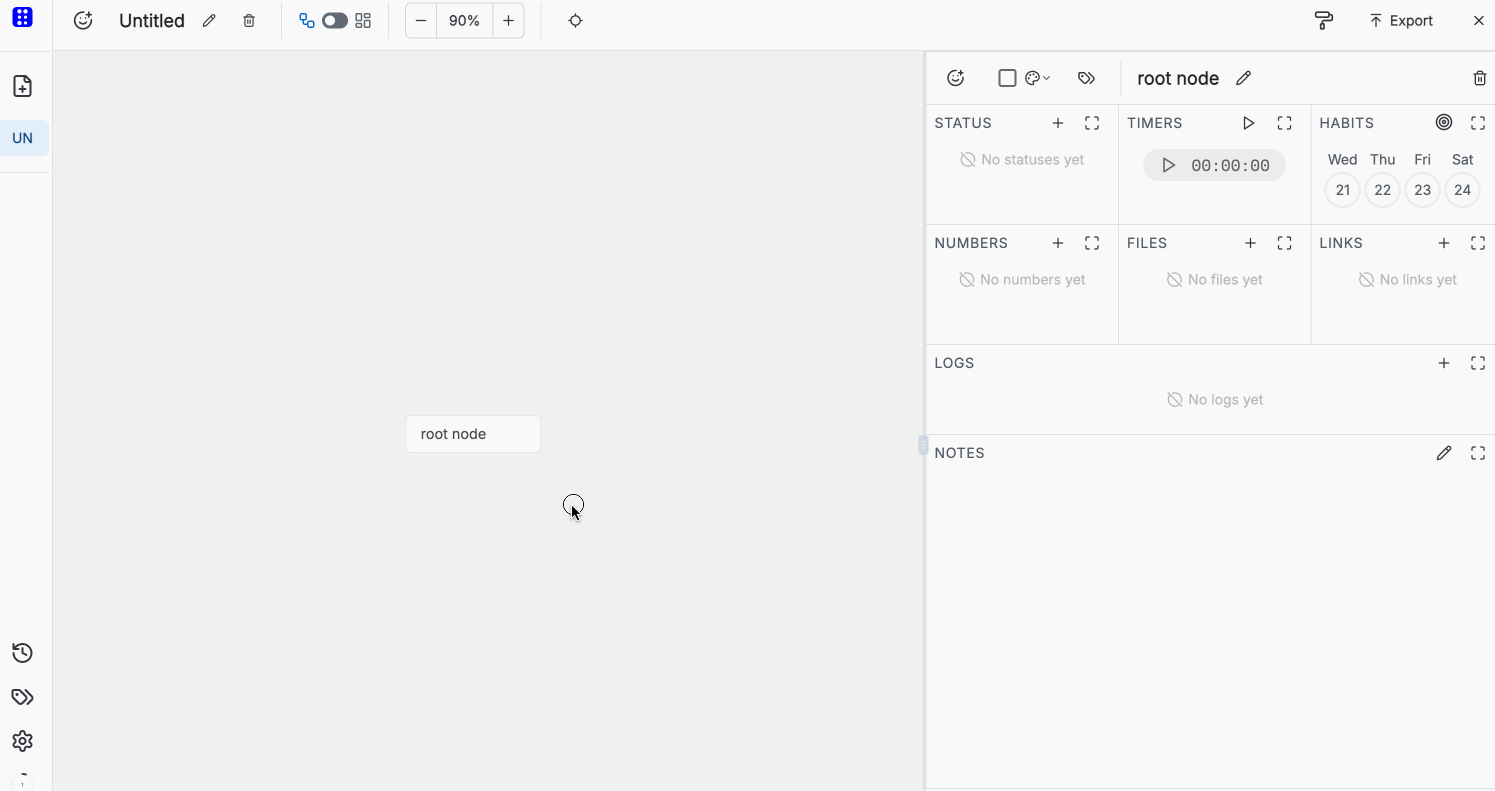
Task: Mark the Saturday 24 habit circle
Action: pyautogui.click(x=1462, y=190)
